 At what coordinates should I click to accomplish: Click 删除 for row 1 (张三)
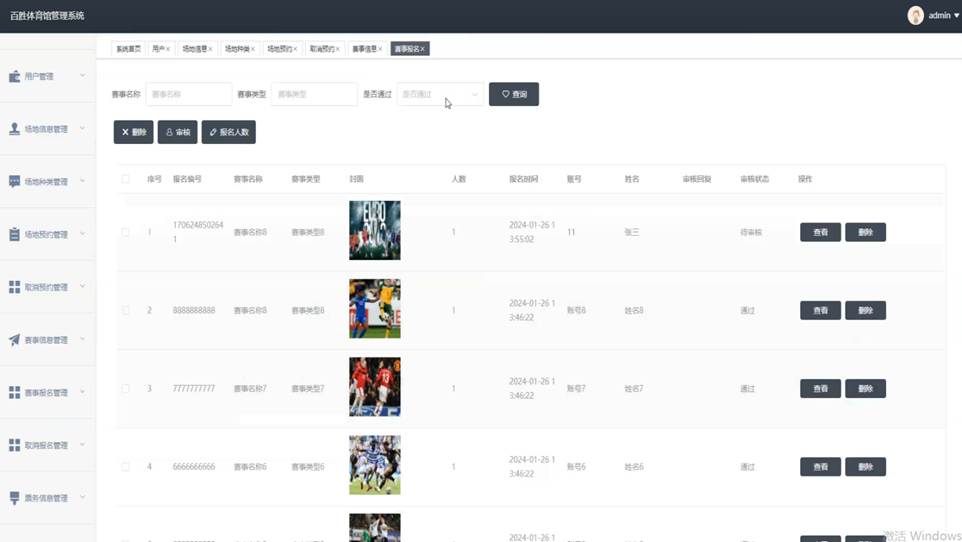pyautogui.click(x=865, y=232)
